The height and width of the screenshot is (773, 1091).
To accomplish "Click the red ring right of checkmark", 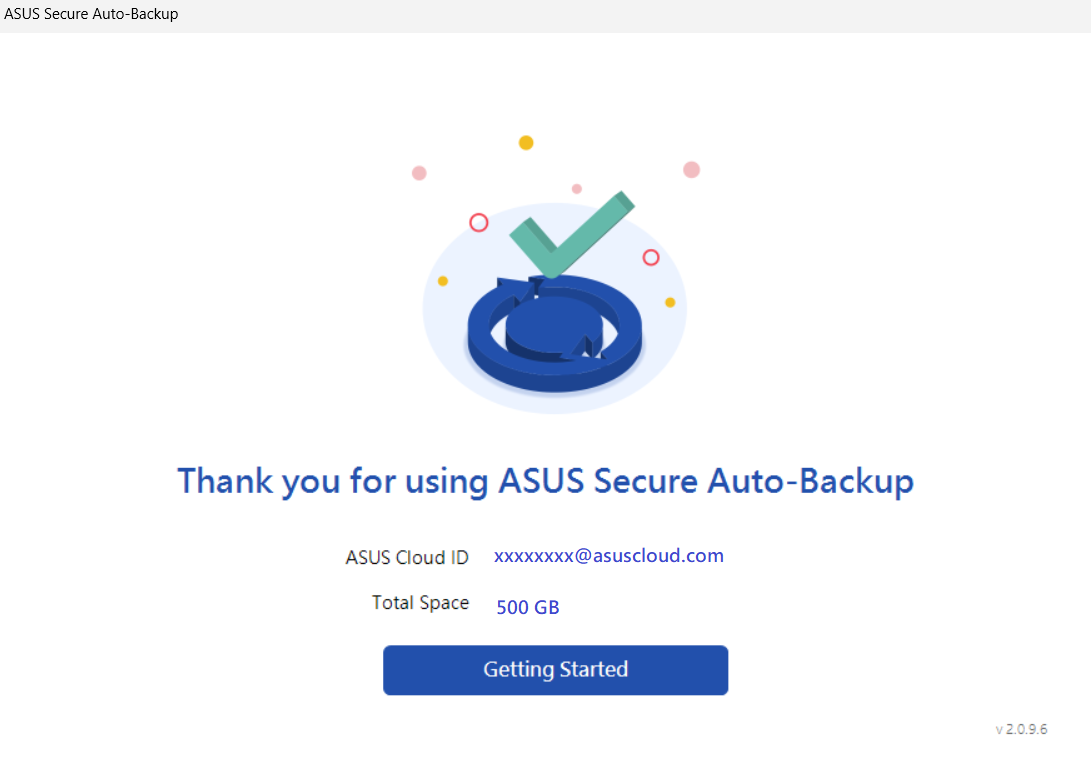I will coord(651,257).
